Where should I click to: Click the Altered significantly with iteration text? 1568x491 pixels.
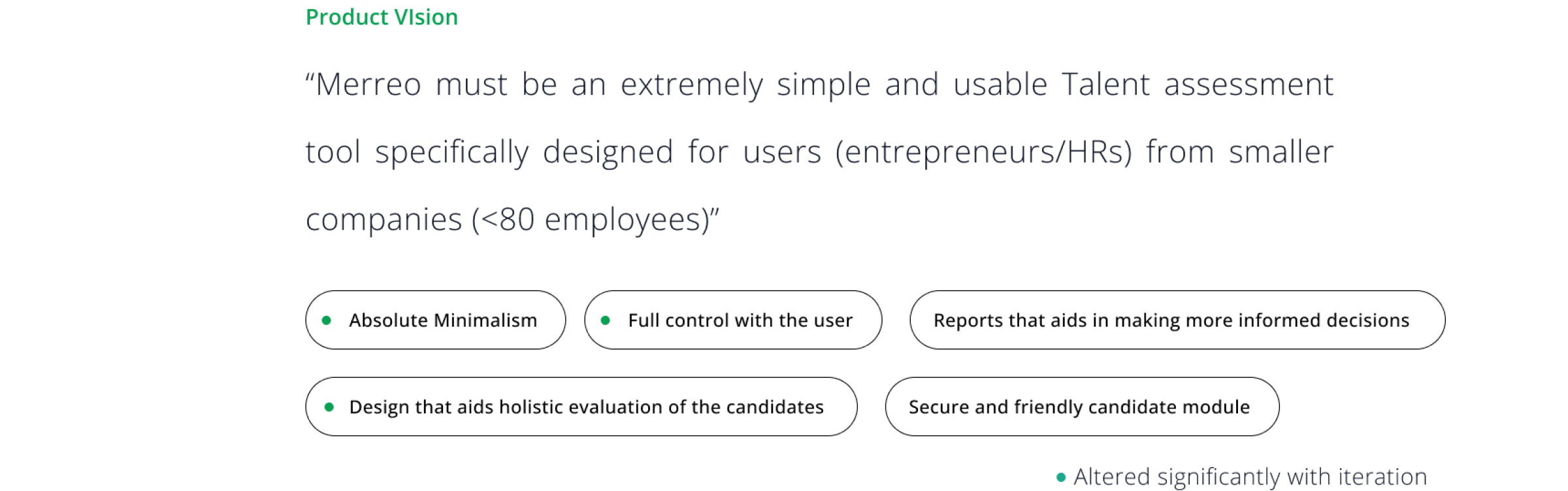[1250, 477]
